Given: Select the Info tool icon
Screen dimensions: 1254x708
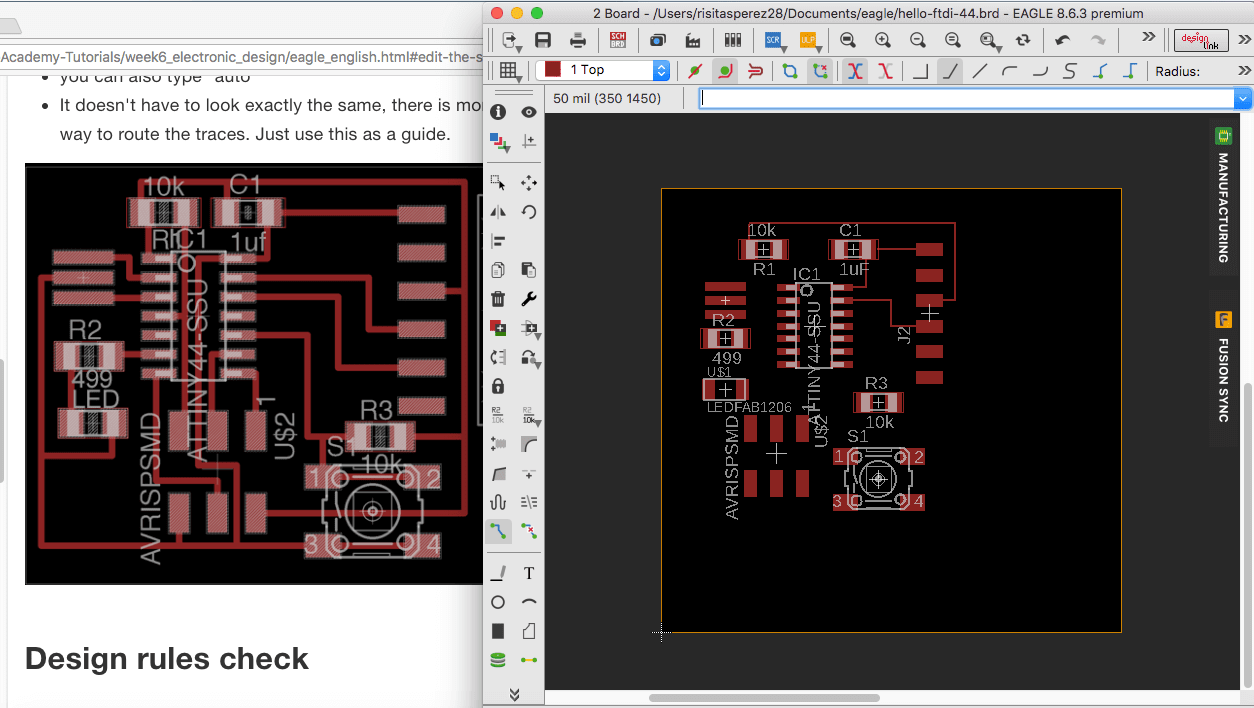Looking at the screenshot, I should coord(498,112).
